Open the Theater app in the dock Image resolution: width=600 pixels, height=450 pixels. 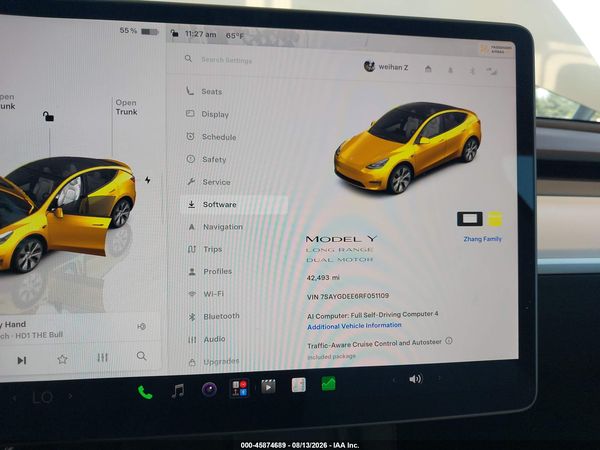[268, 386]
